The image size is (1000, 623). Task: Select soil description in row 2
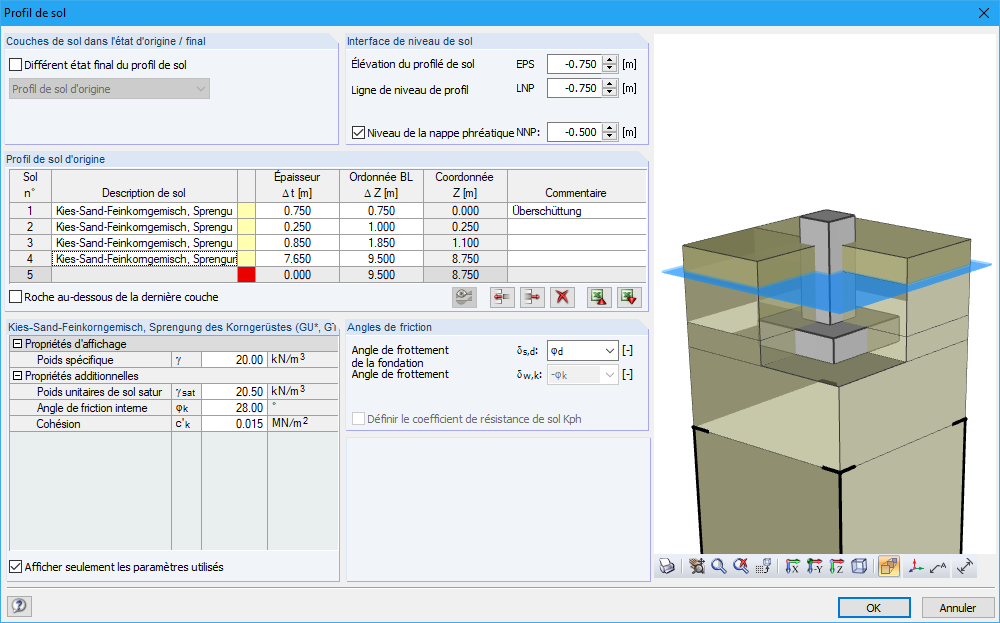[x=144, y=227]
